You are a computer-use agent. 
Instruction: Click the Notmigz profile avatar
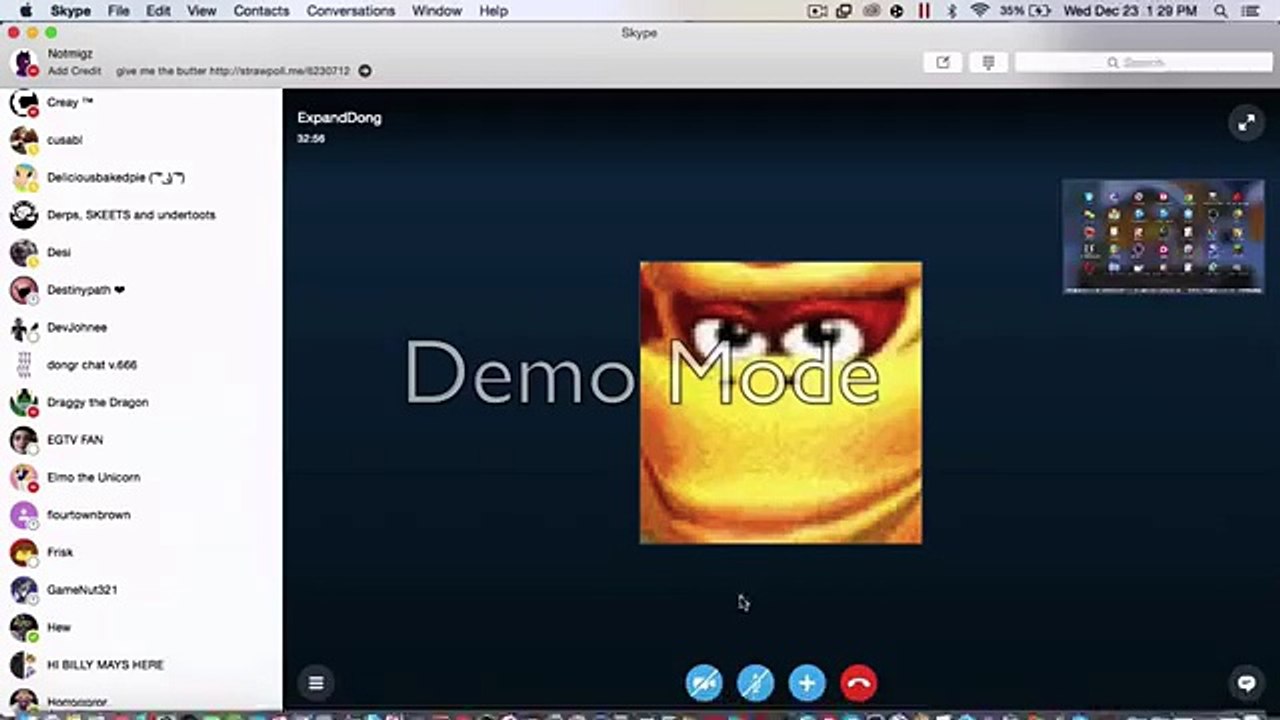point(24,62)
